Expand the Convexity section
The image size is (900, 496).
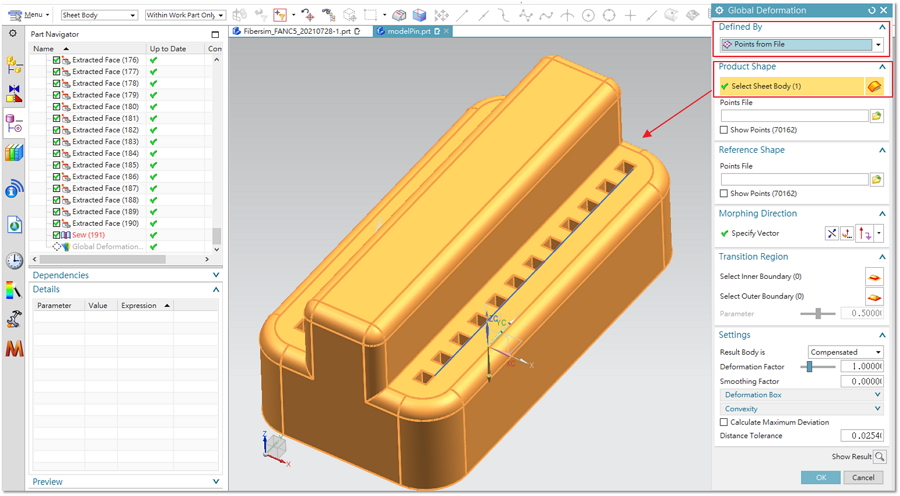pos(801,409)
